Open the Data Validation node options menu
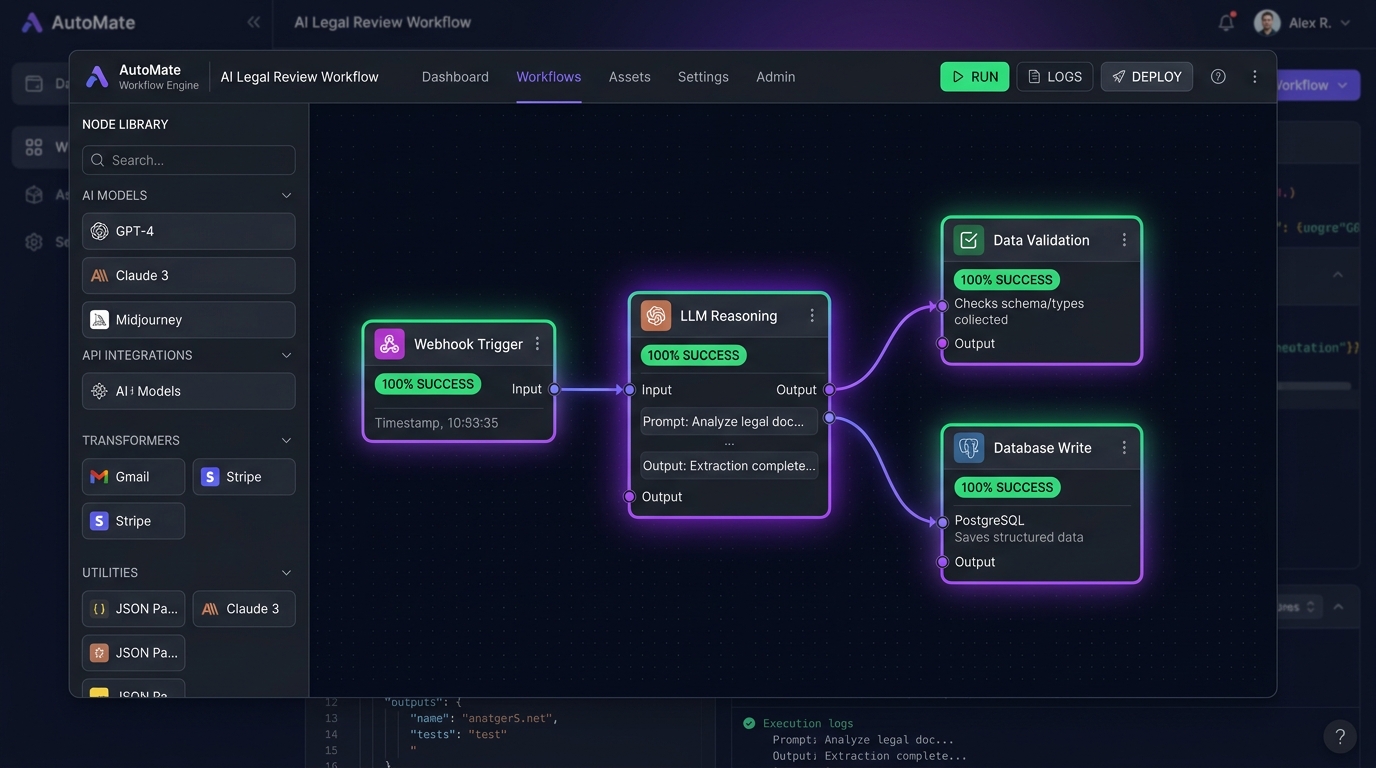This screenshot has height=768, width=1376. point(1124,240)
